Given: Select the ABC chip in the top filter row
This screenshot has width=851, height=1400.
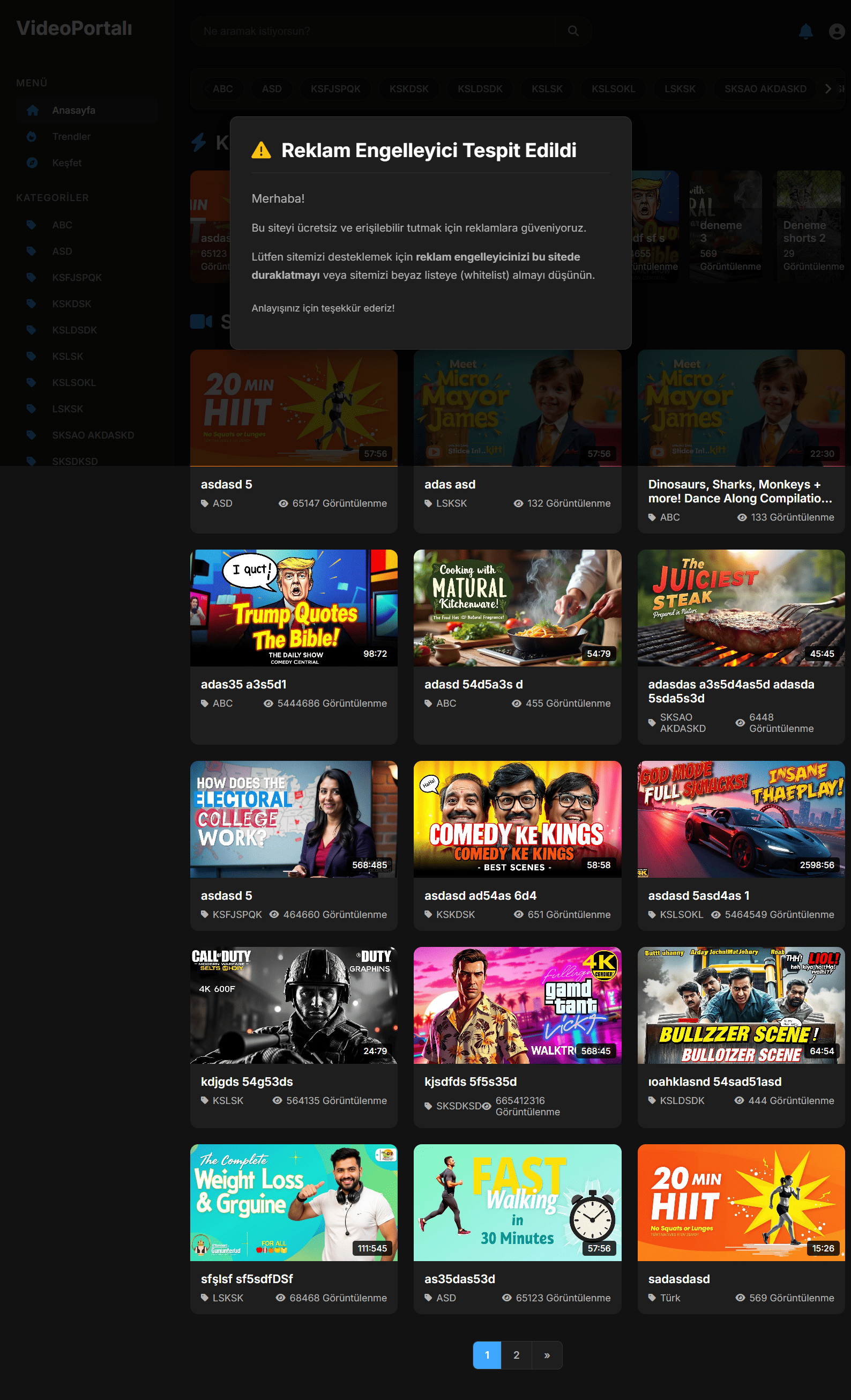Looking at the screenshot, I should [223, 88].
